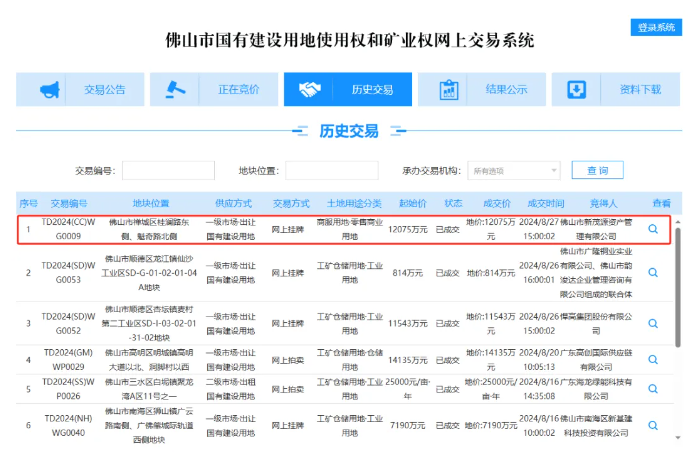Click into the 地块位置 text box
Image resolution: width=697 pixels, height=452 pixels.
point(331,171)
